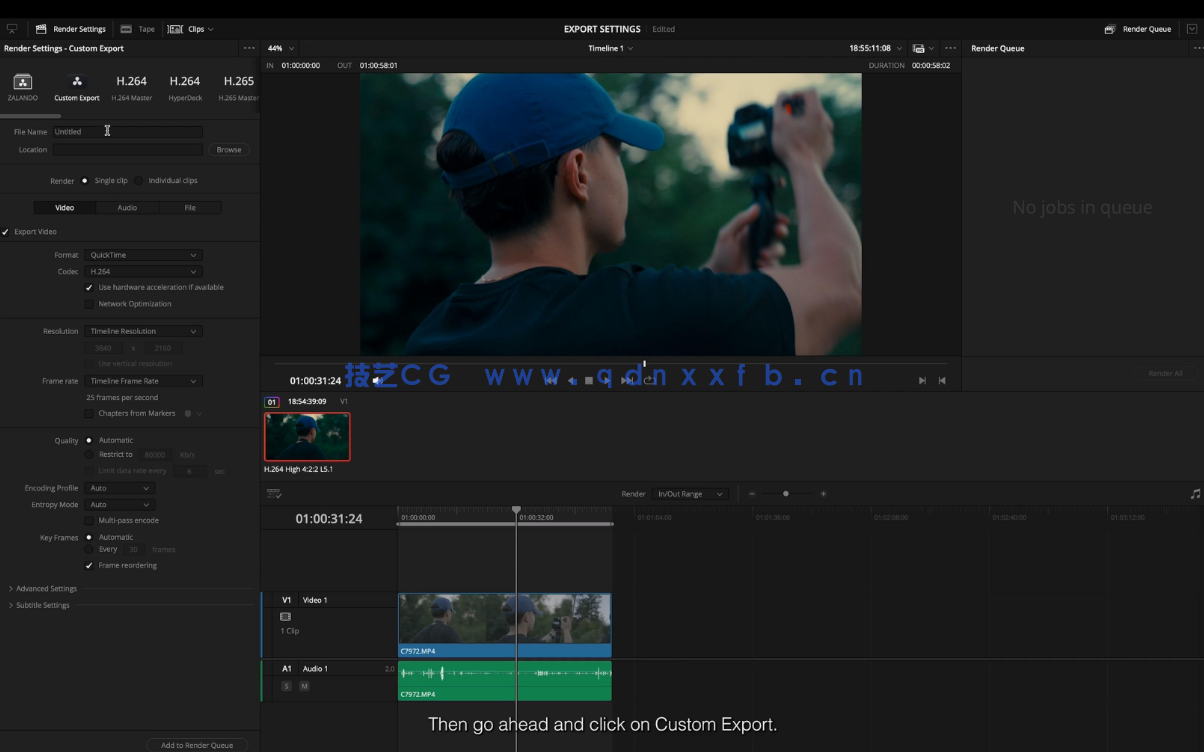The height and width of the screenshot is (752, 1204).
Task: Switch to the File tab
Action: coord(190,207)
